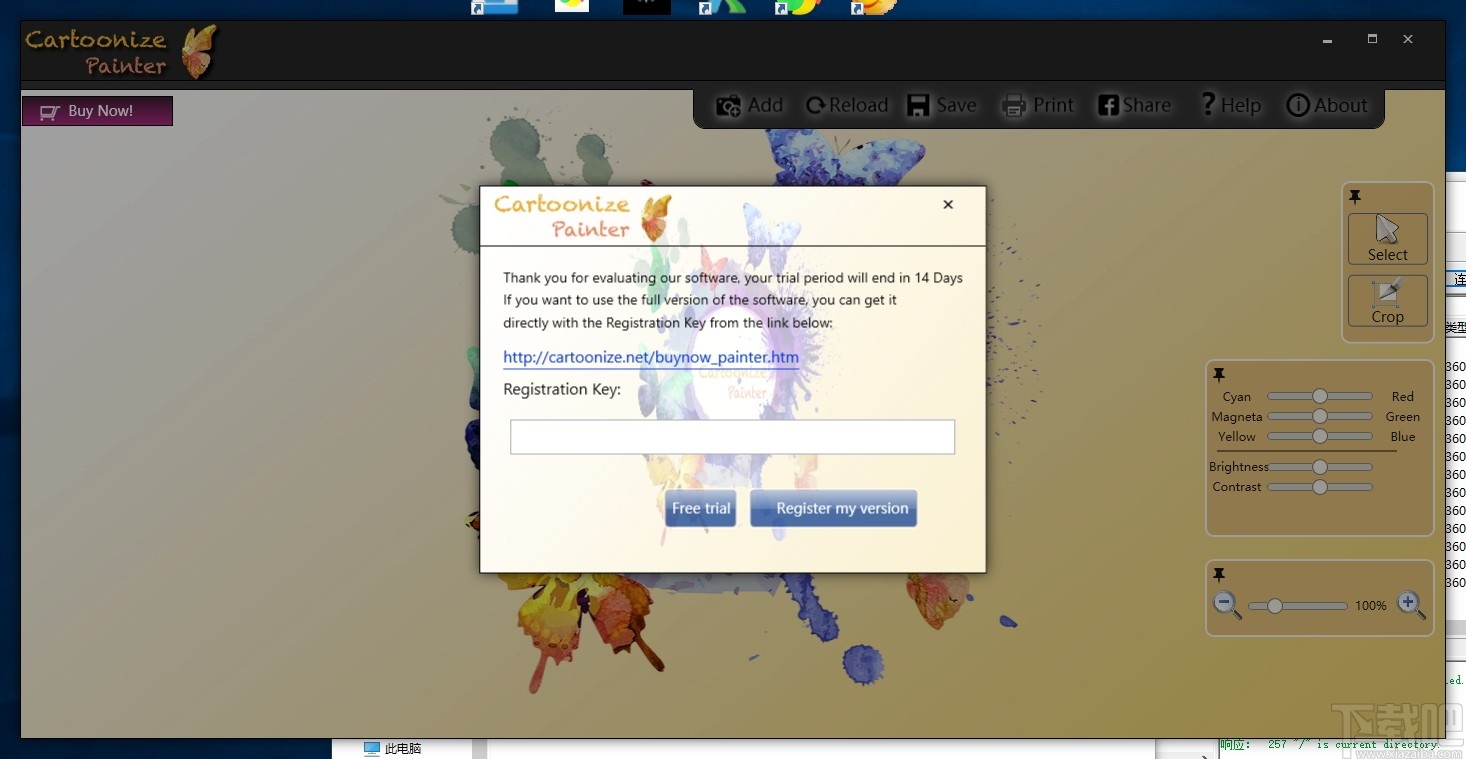The width and height of the screenshot is (1466, 759).
Task: Click the Buy Now! cart button
Action: (97, 111)
